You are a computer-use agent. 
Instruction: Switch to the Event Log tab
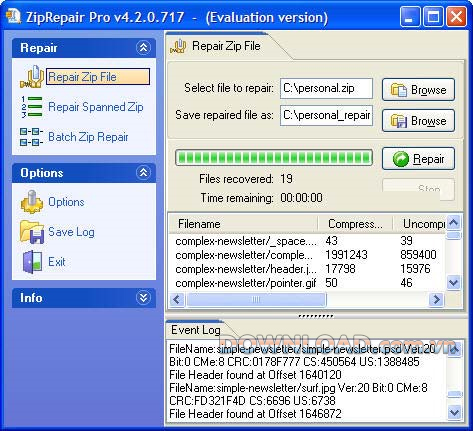(196, 330)
